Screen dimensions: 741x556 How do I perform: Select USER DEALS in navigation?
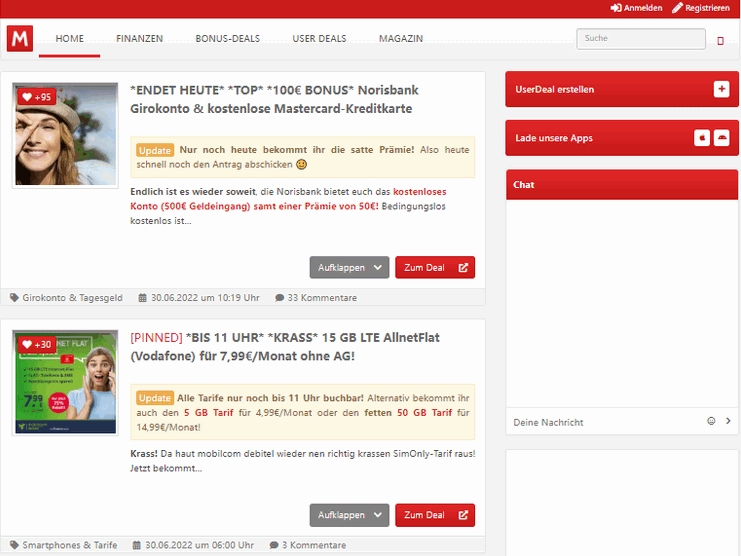319,39
